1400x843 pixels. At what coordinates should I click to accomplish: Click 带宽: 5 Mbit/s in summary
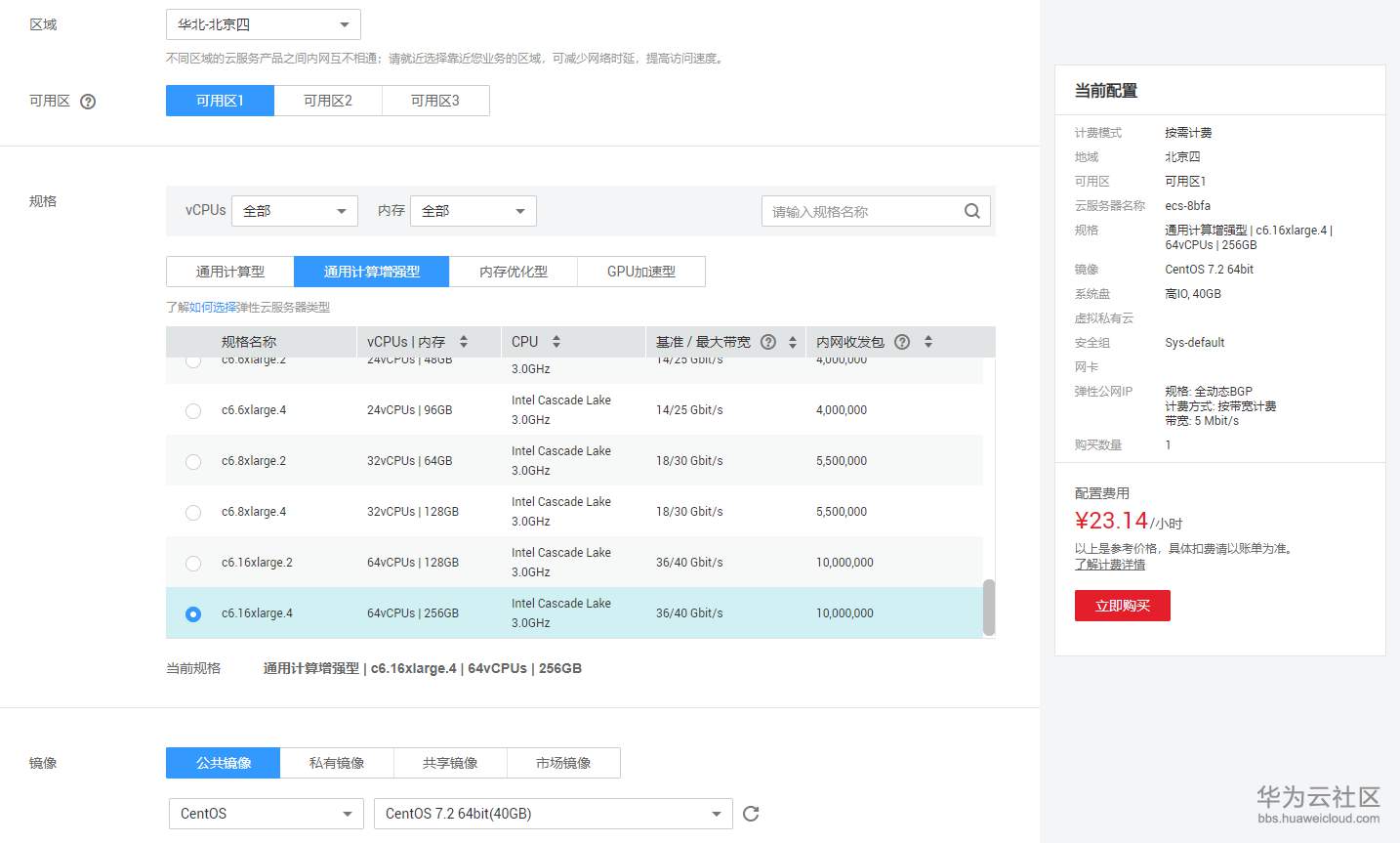coord(1202,421)
